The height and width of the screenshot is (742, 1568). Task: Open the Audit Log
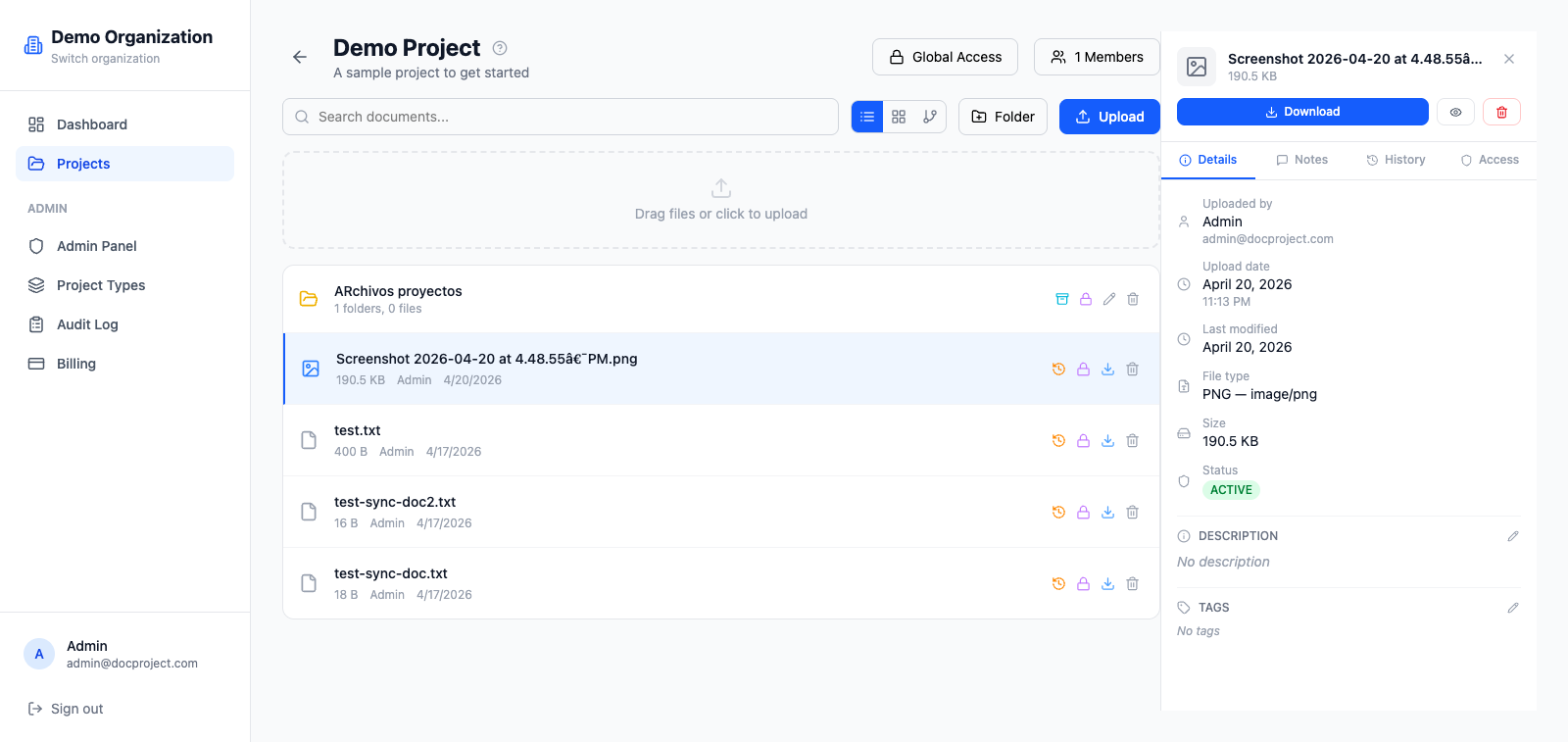[124, 324]
